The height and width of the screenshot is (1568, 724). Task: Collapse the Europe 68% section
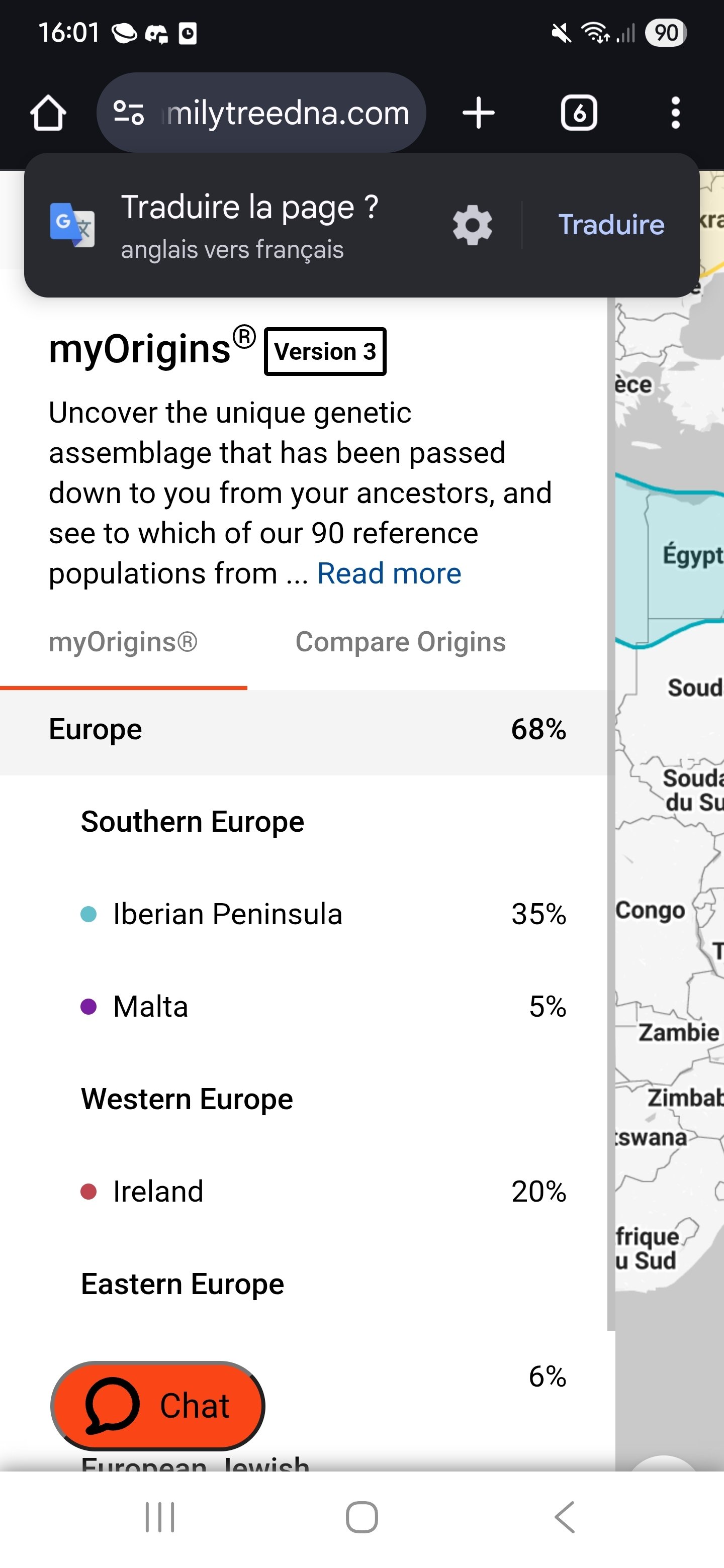pyautogui.click(x=303, y=729)
